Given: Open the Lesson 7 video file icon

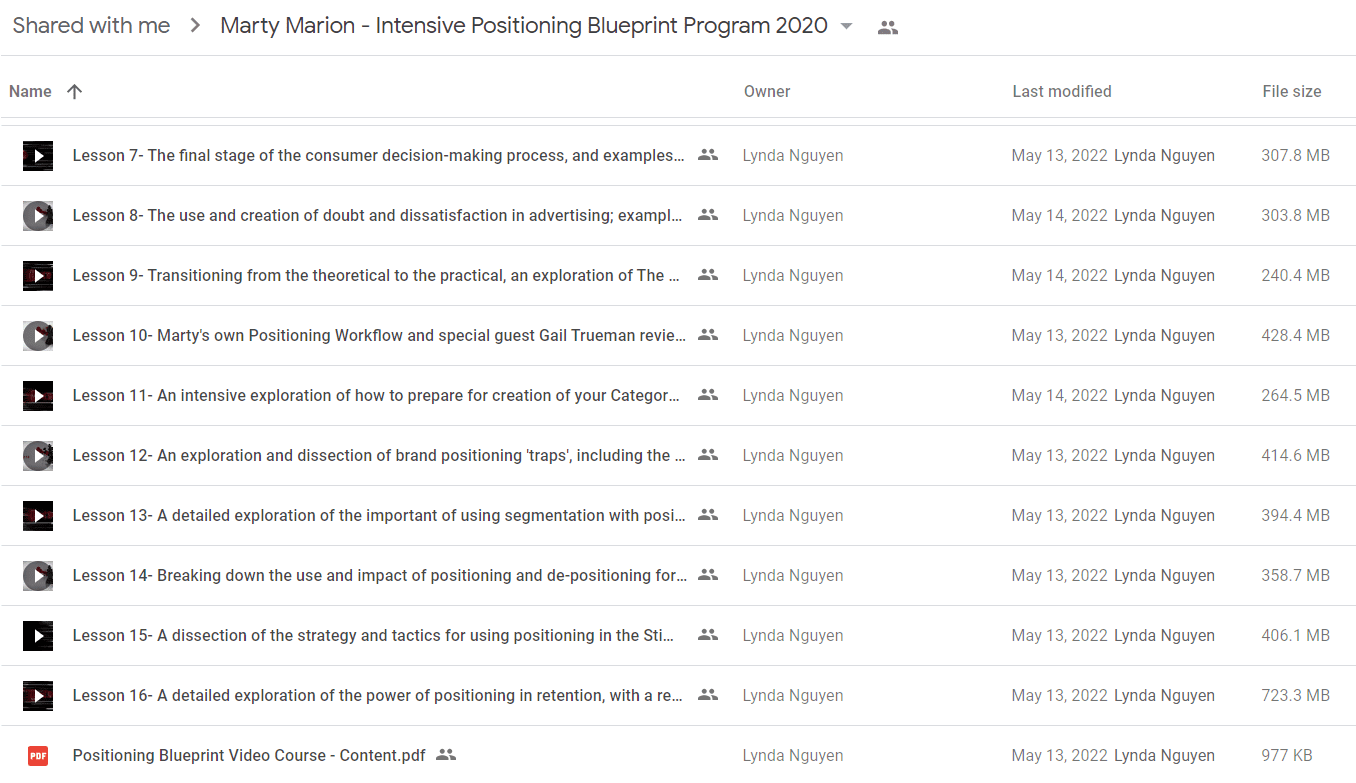Looking at the screenshot, I should tap(38, 156).
